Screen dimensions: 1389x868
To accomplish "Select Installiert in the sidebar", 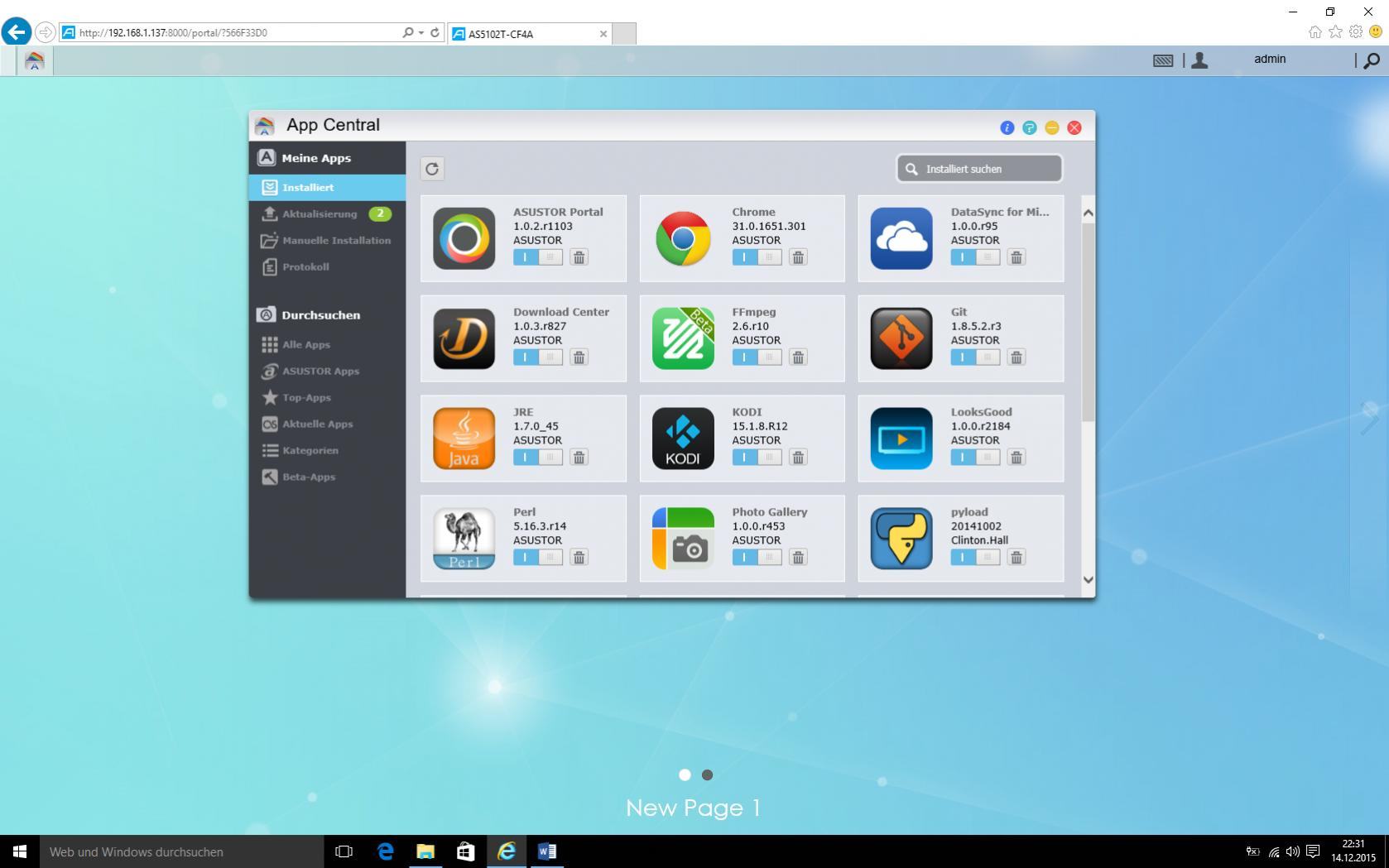I will [x=327, y=187].
